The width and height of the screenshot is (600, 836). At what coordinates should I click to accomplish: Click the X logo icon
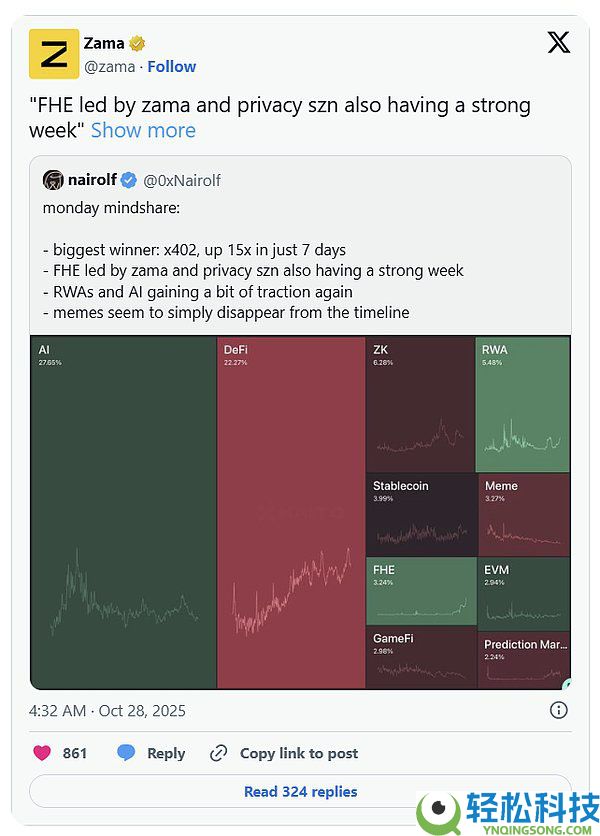click(559, 43)
